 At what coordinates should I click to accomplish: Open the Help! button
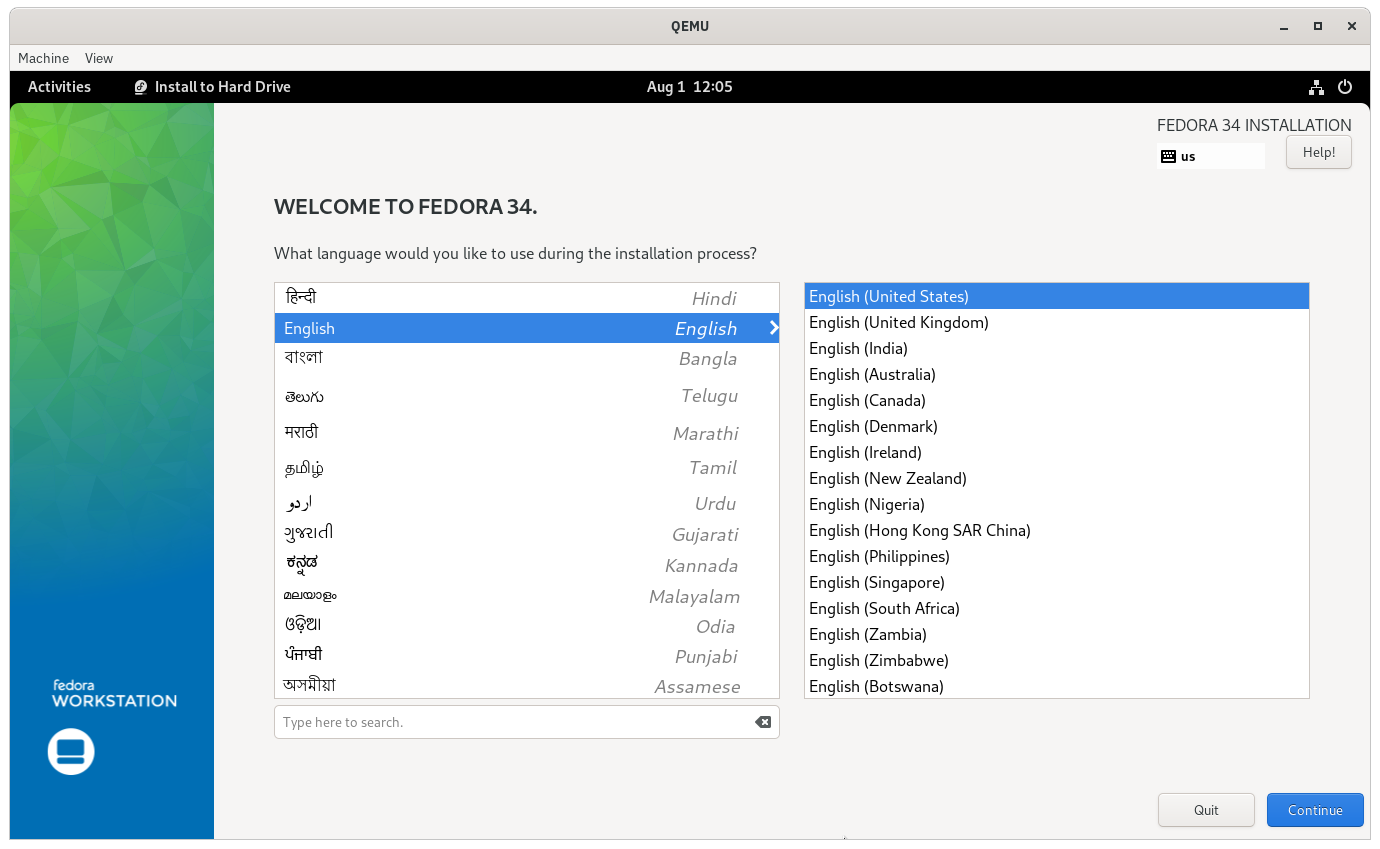(x=1318, y=152)
